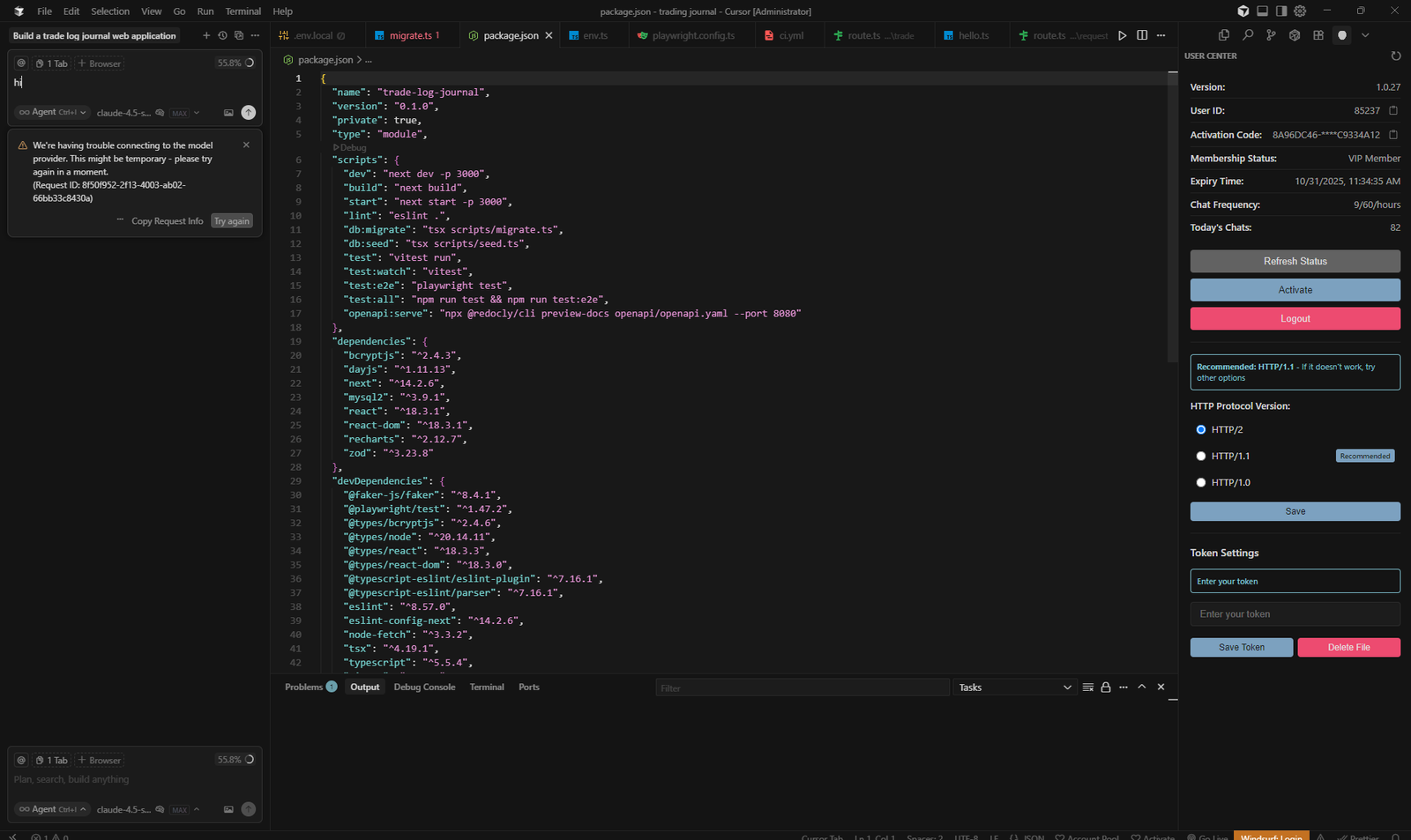Select the HTTP/1.1 protocol radio button

point(1200,457)
